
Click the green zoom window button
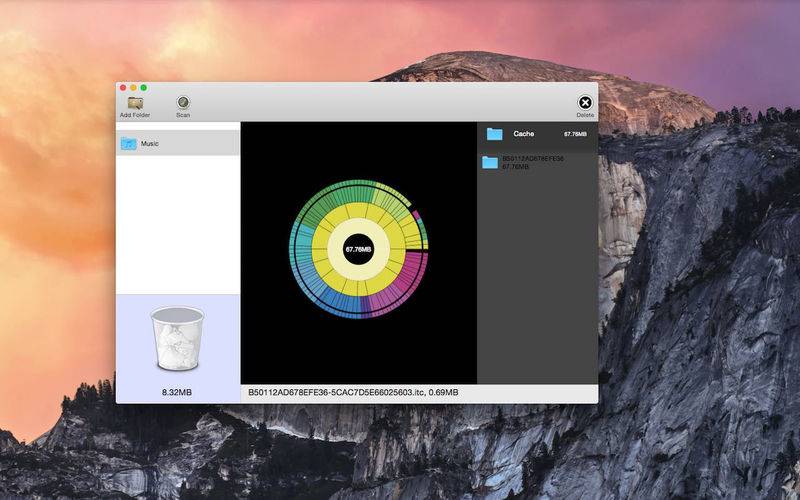coord(143,88)
